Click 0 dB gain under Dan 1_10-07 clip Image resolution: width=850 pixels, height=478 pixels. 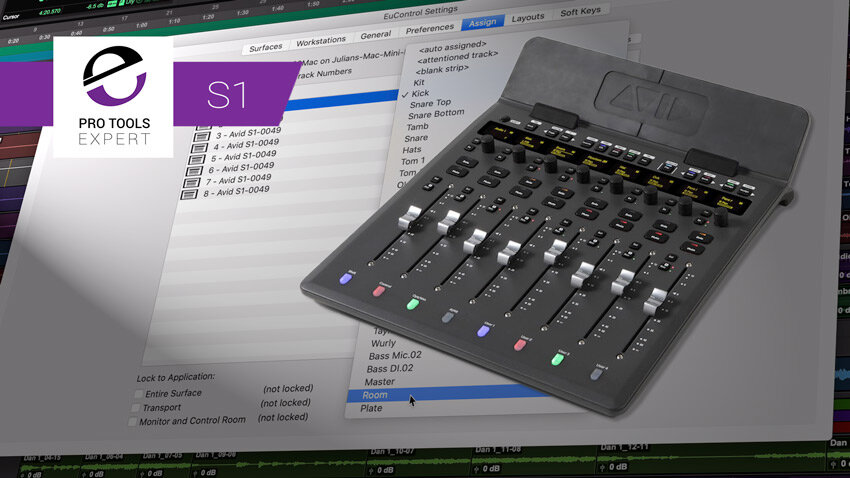(x=384, y=470)
